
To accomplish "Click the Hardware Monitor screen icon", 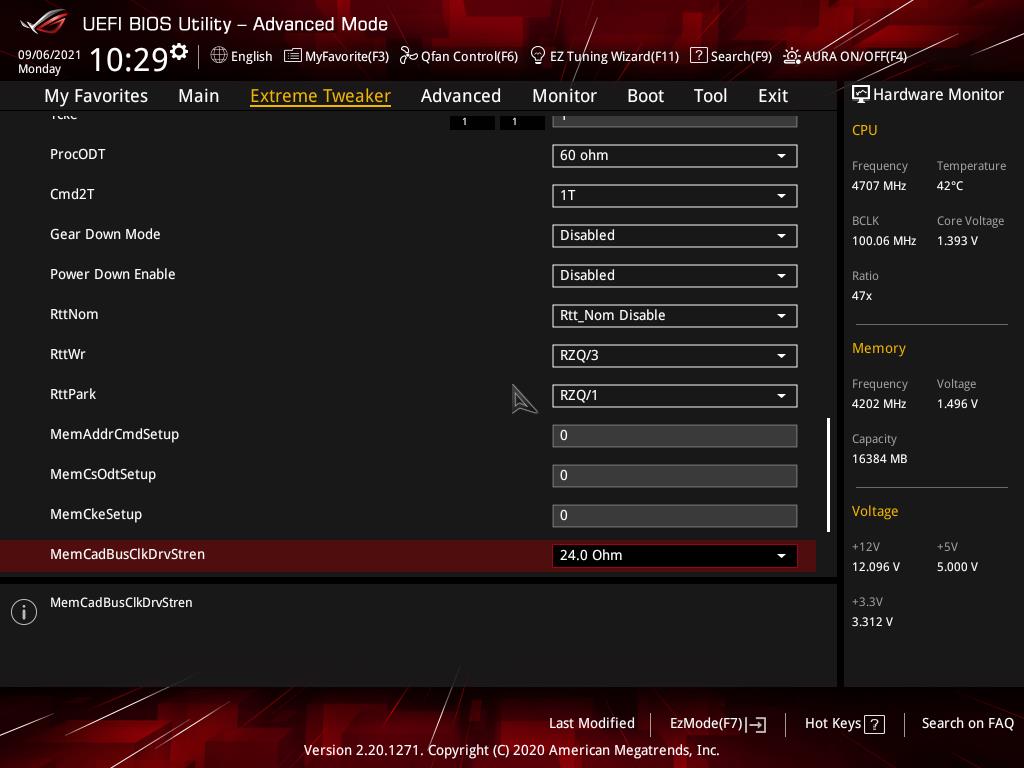I will pos(861,94).
